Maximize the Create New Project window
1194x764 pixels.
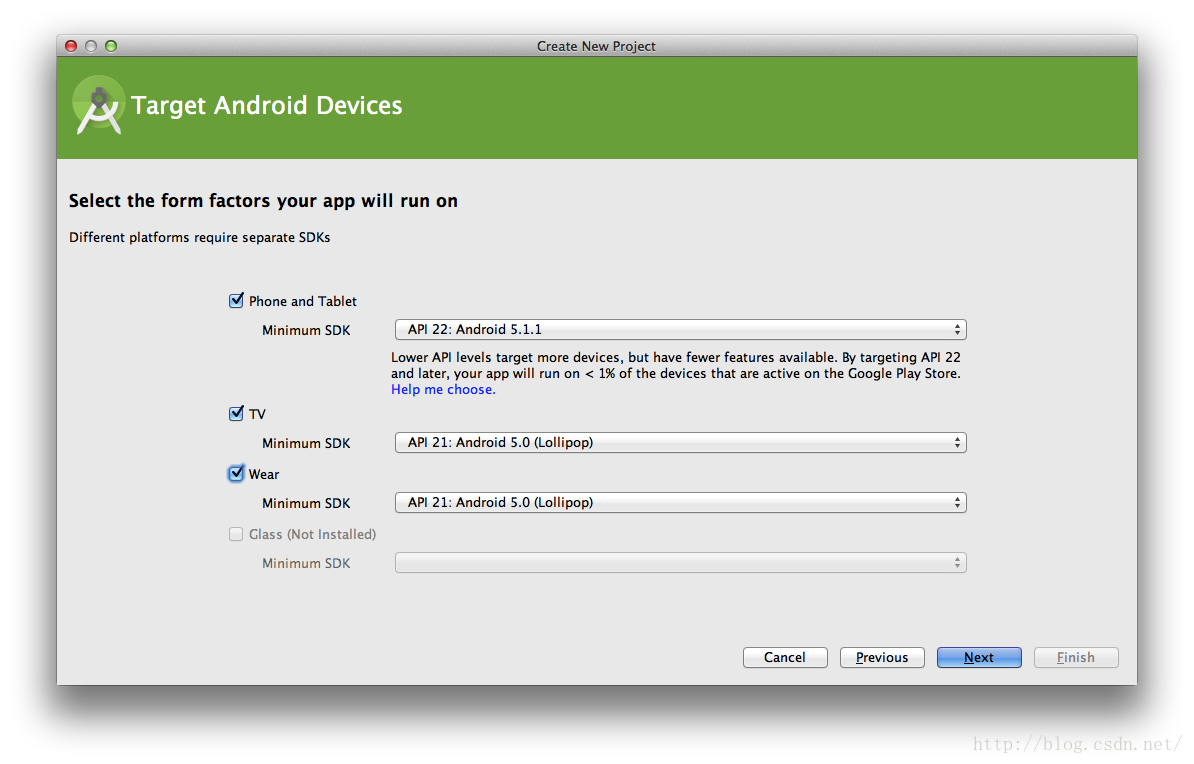111,46
